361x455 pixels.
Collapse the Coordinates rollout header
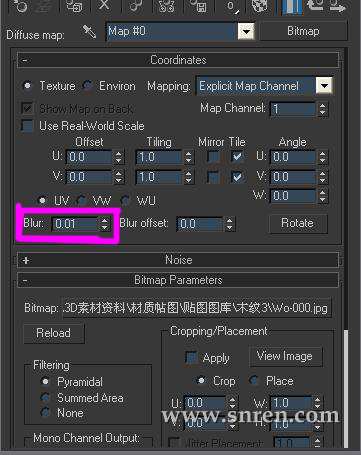(178, 60)
